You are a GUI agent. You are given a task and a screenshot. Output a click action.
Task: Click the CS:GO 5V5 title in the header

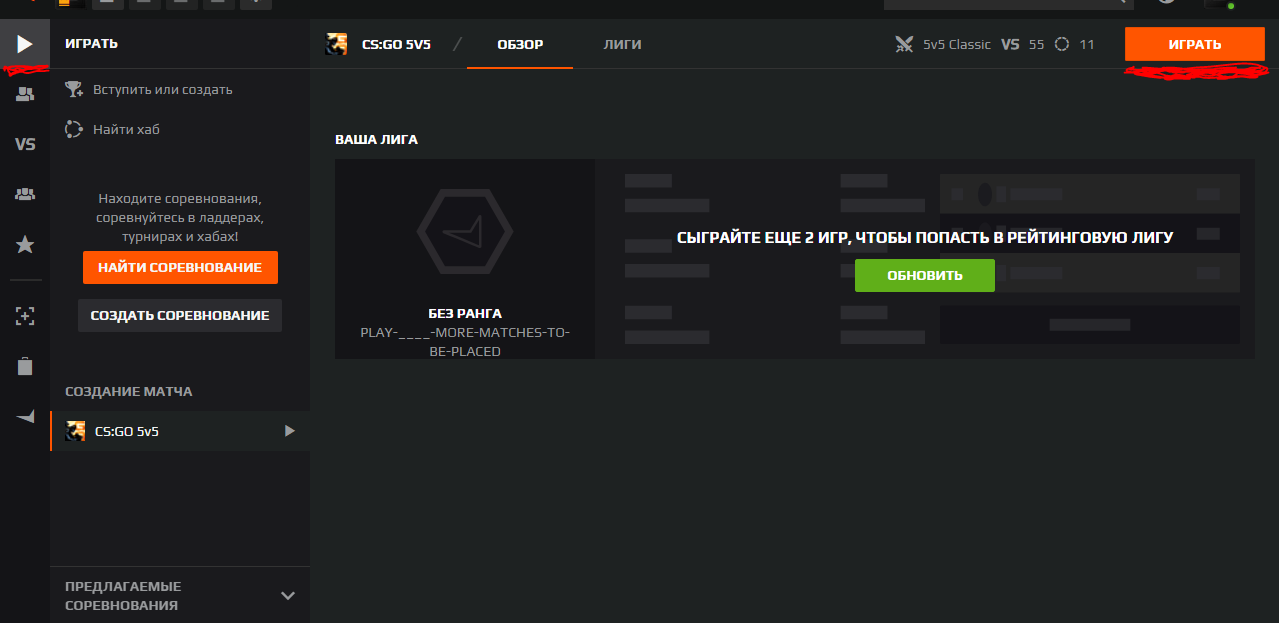(396, 44)
